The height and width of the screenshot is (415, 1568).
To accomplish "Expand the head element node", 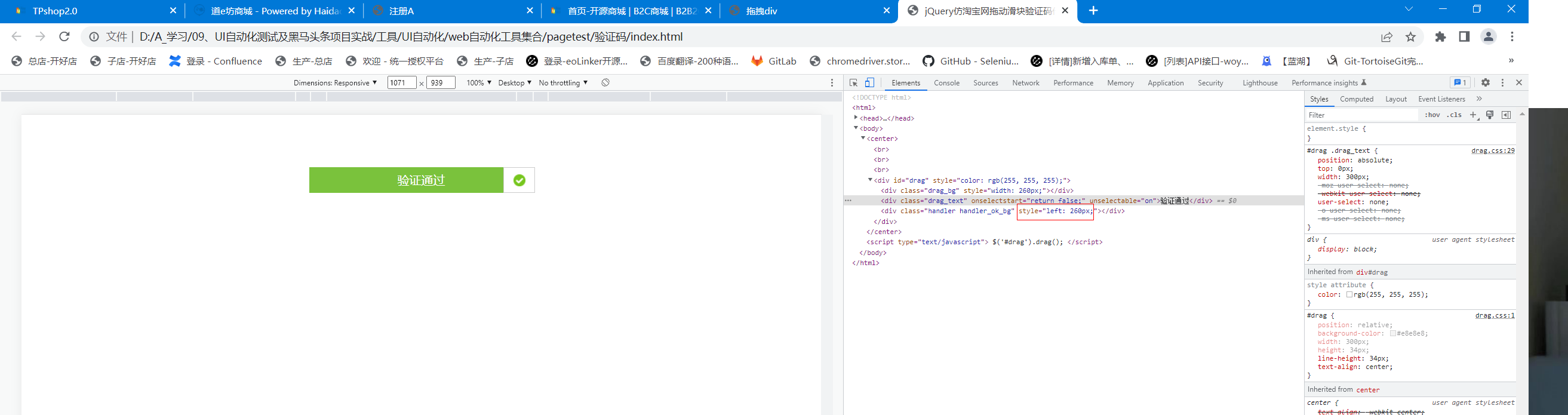I will click(x=856, y=118).
